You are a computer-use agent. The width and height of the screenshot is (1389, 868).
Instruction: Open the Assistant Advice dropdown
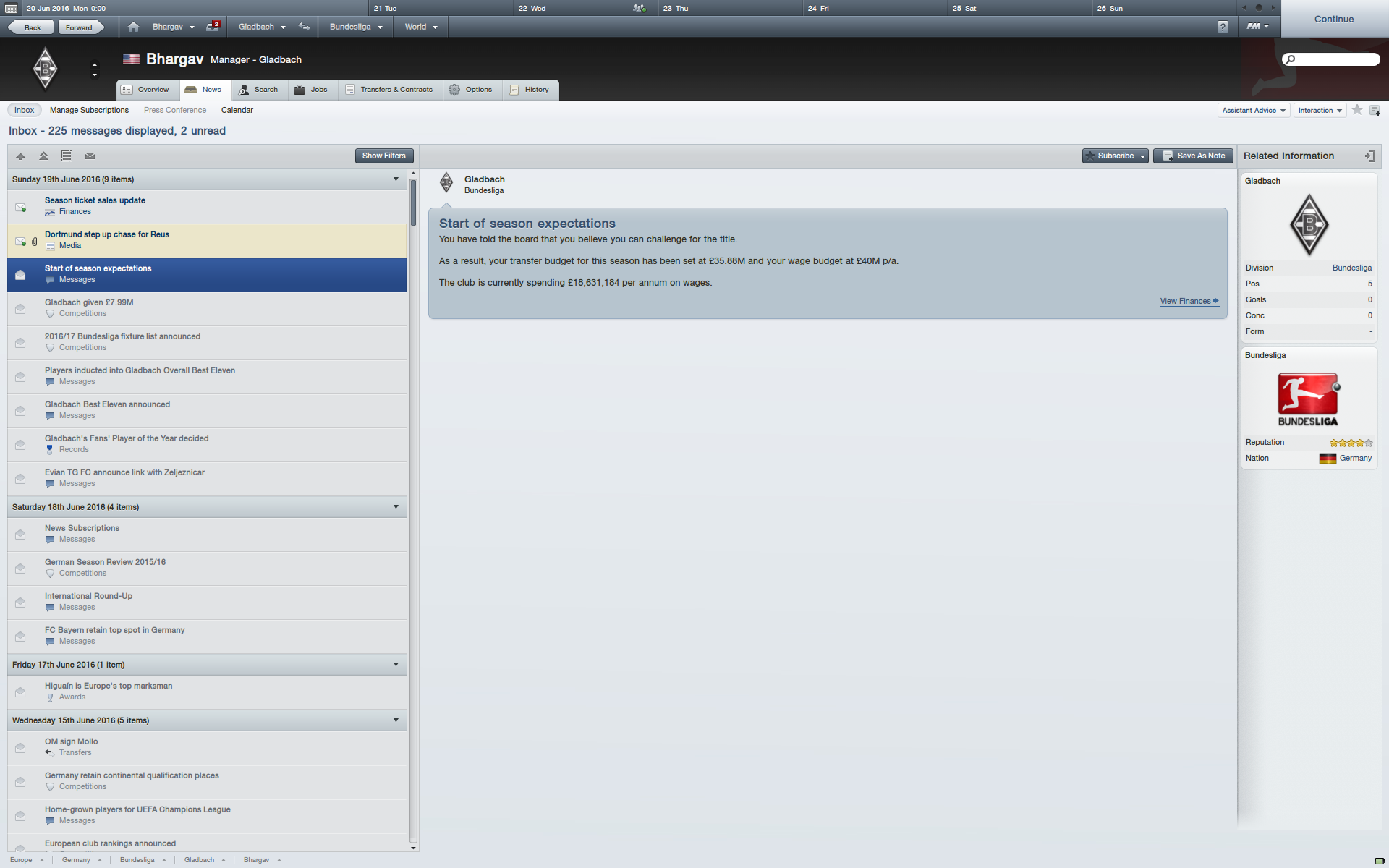[x=1254, y=110]
